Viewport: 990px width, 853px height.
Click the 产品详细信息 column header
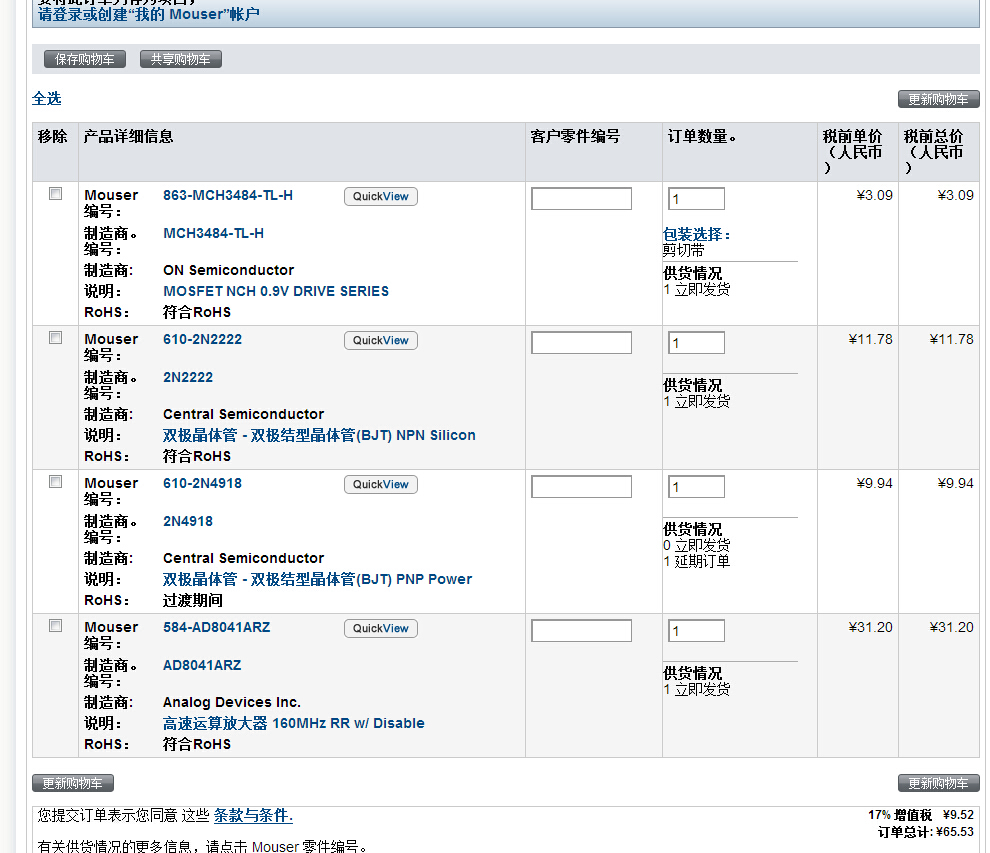(128, 136)
